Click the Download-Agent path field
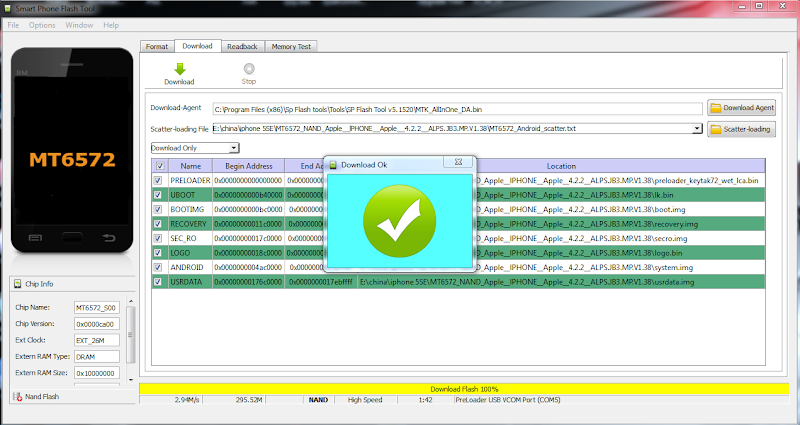800x425 pixels. click(458, 109)
